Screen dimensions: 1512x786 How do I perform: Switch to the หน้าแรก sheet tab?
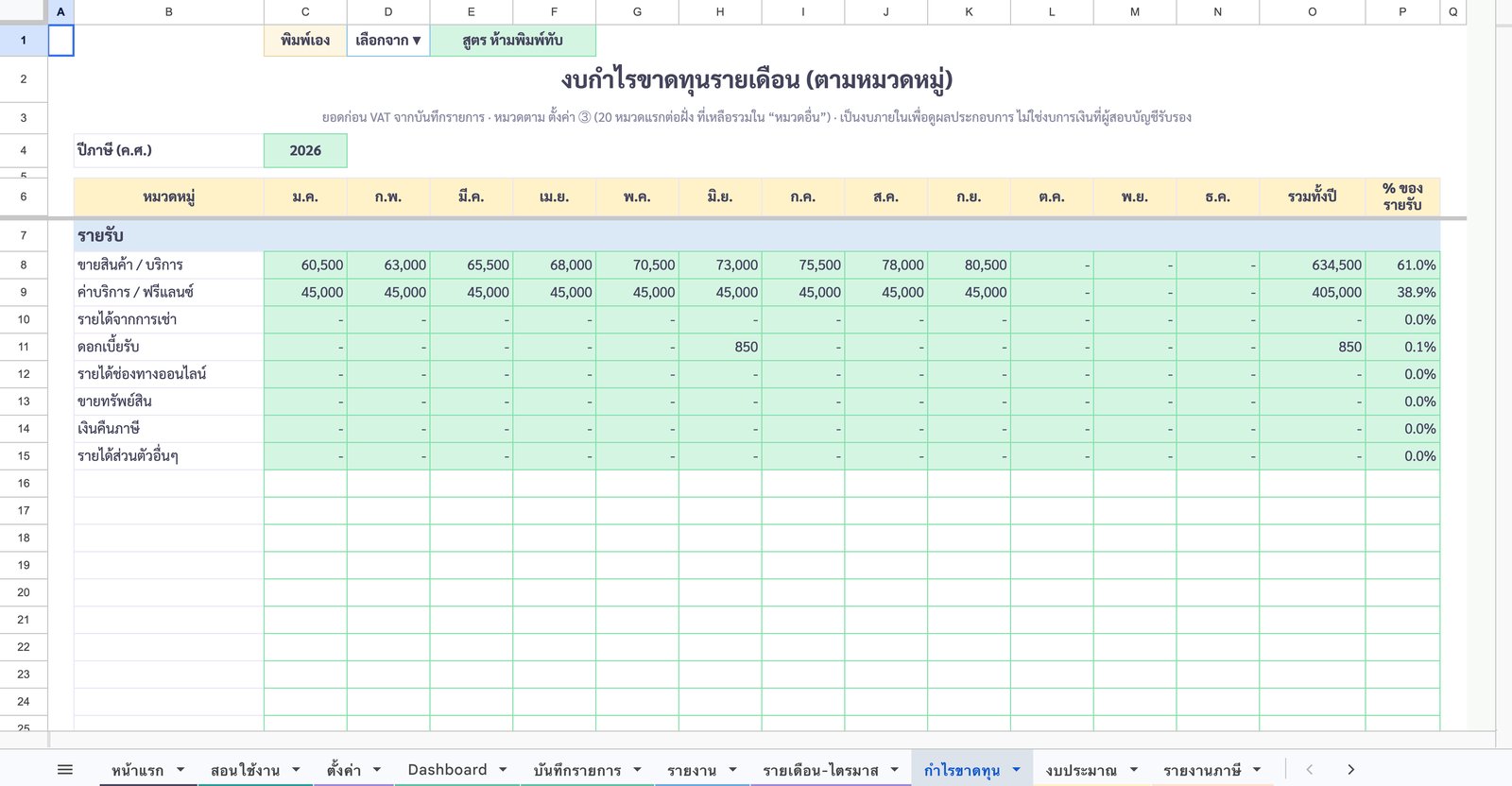(x=137, y=770)
